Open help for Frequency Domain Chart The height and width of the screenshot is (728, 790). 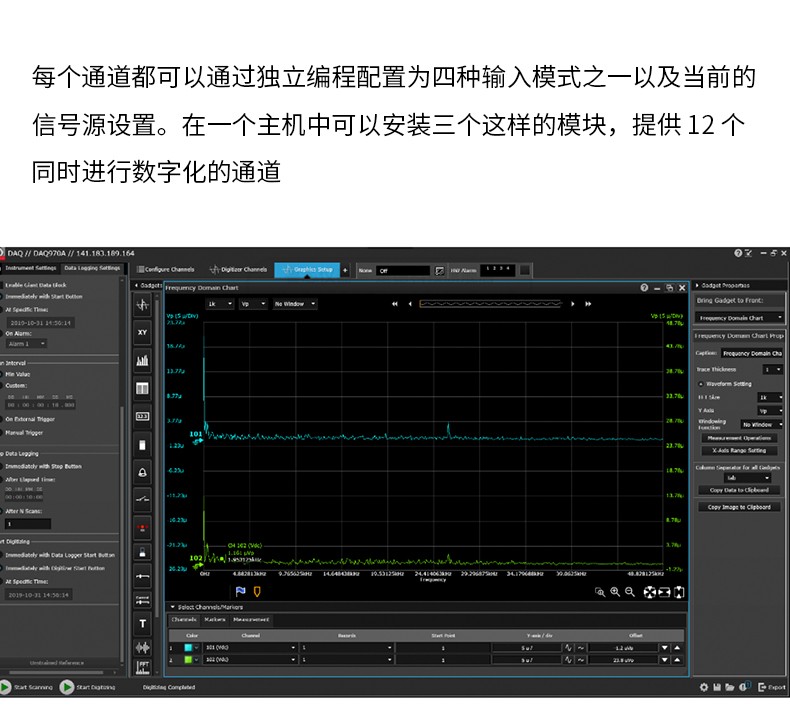click(x=644, y=287)
